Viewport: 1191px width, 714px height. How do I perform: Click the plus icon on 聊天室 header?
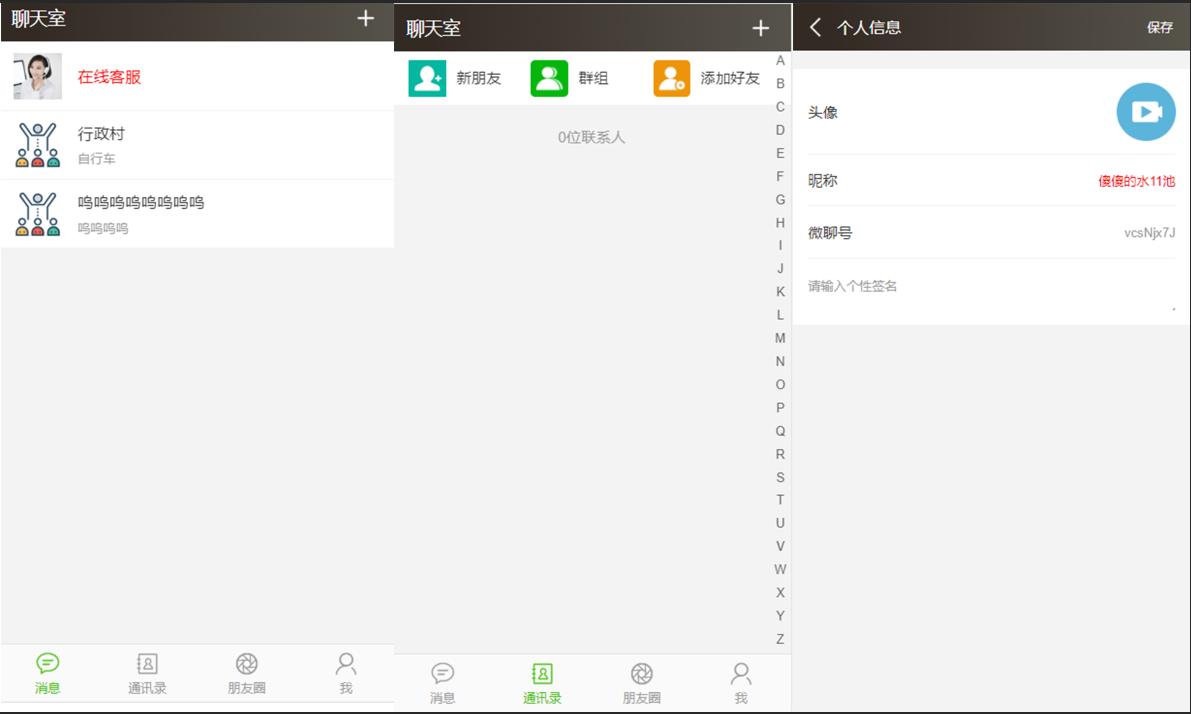pyautogui.click(x=366, y=21)
